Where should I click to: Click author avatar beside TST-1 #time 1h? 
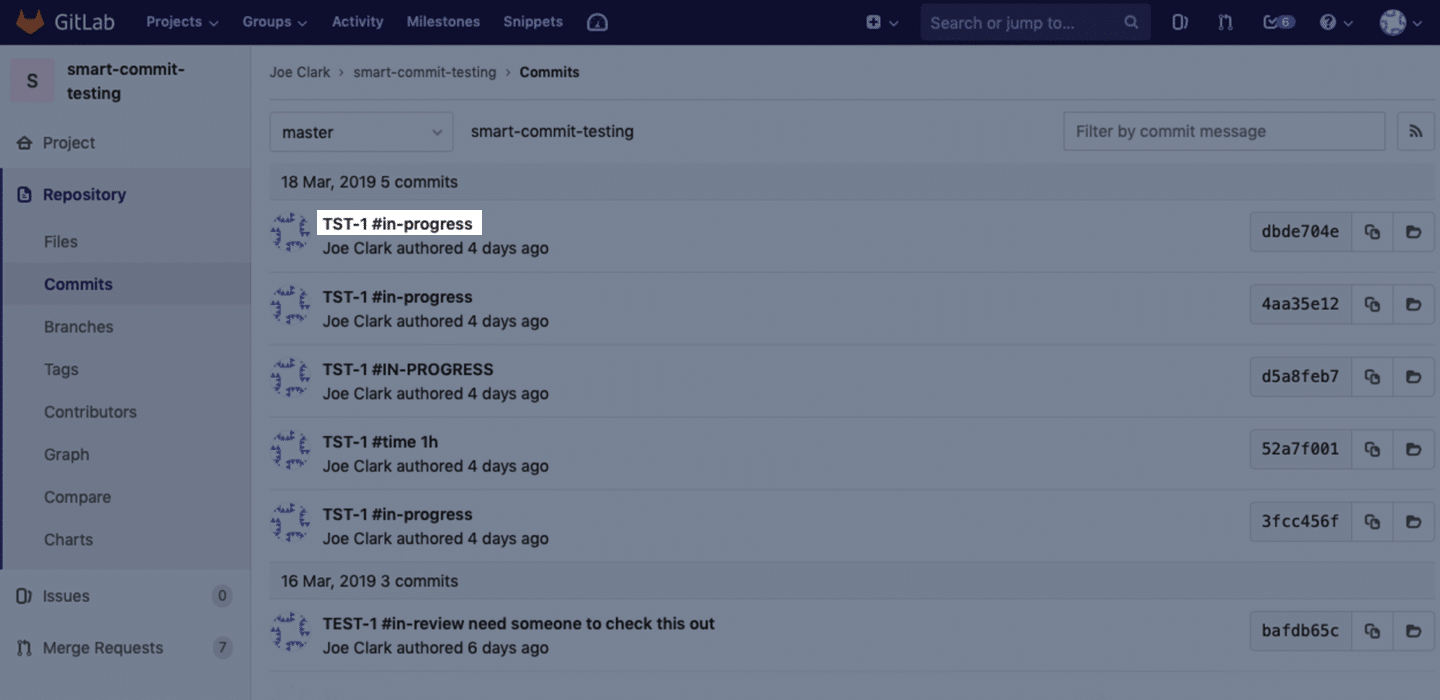tap(290, 449)
